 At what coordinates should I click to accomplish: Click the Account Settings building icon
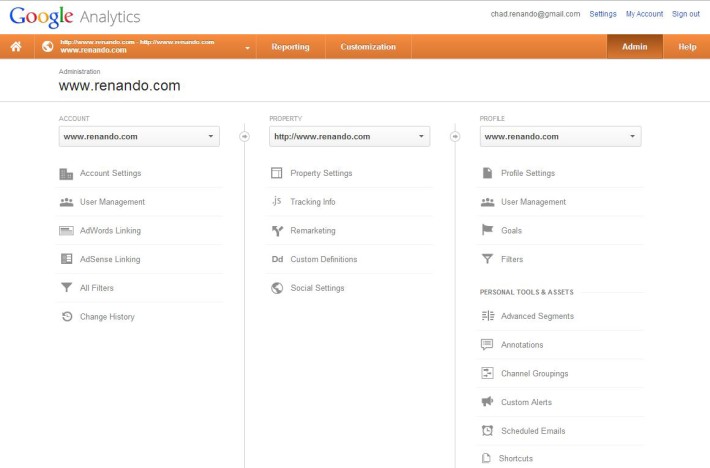point(66,173)
